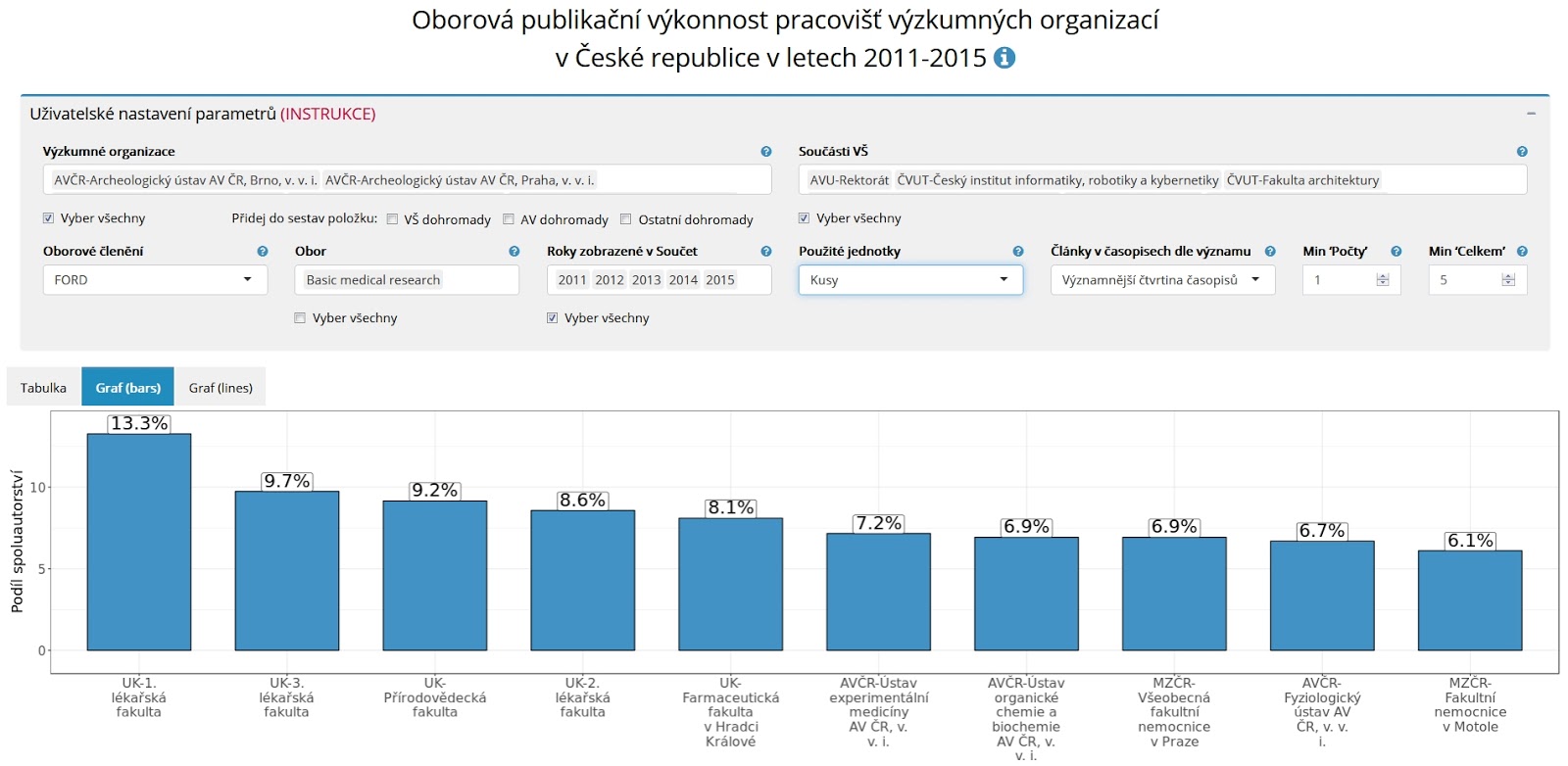Click the UK-Farmaceutická fakulta bar (8.1%)
The width and height of the screenshot is (1568, 766).
[x=731, y=585]
